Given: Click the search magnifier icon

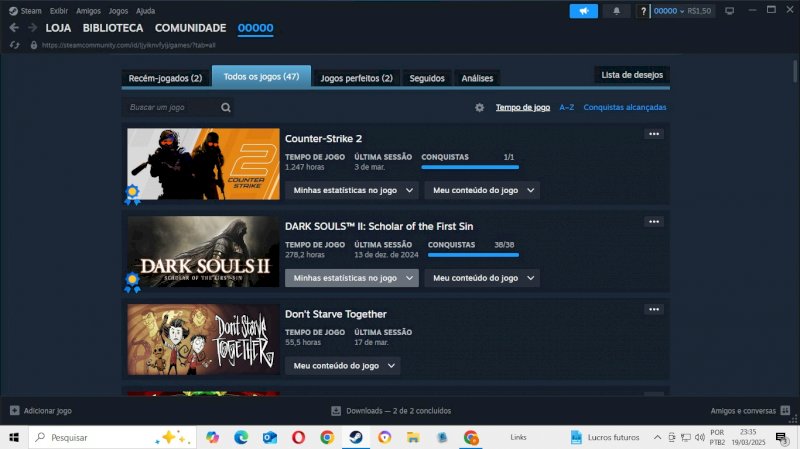Looking at the screenshot, I should [227, 107].
